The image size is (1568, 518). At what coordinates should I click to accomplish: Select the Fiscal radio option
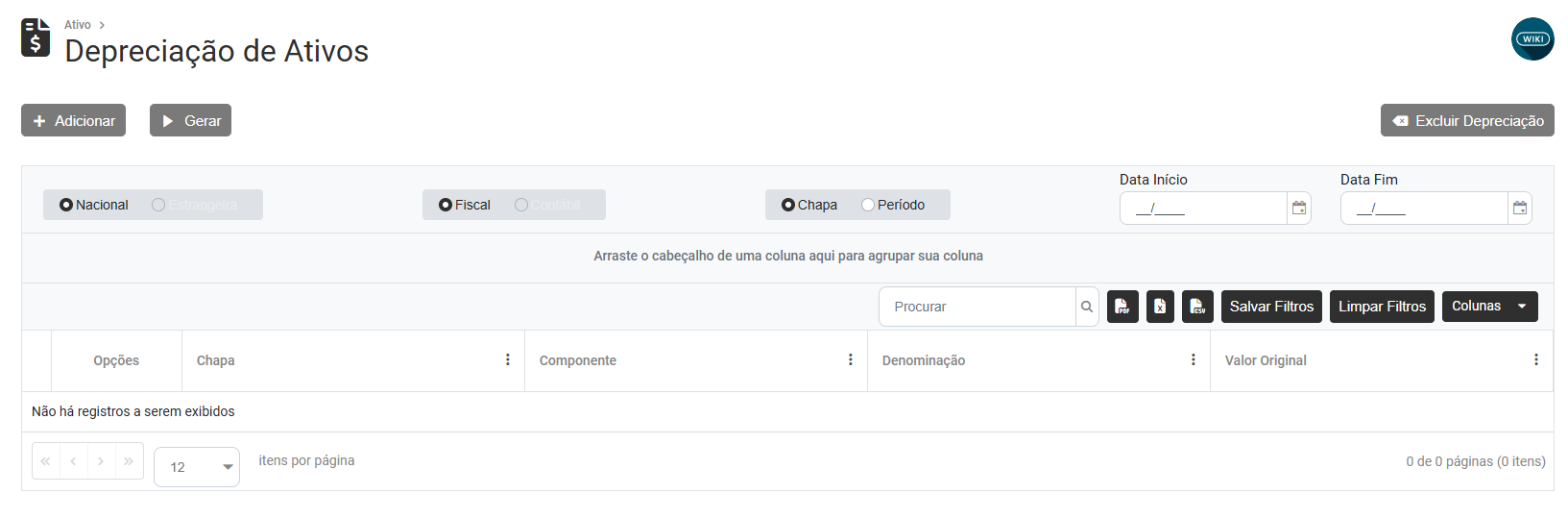446,205
